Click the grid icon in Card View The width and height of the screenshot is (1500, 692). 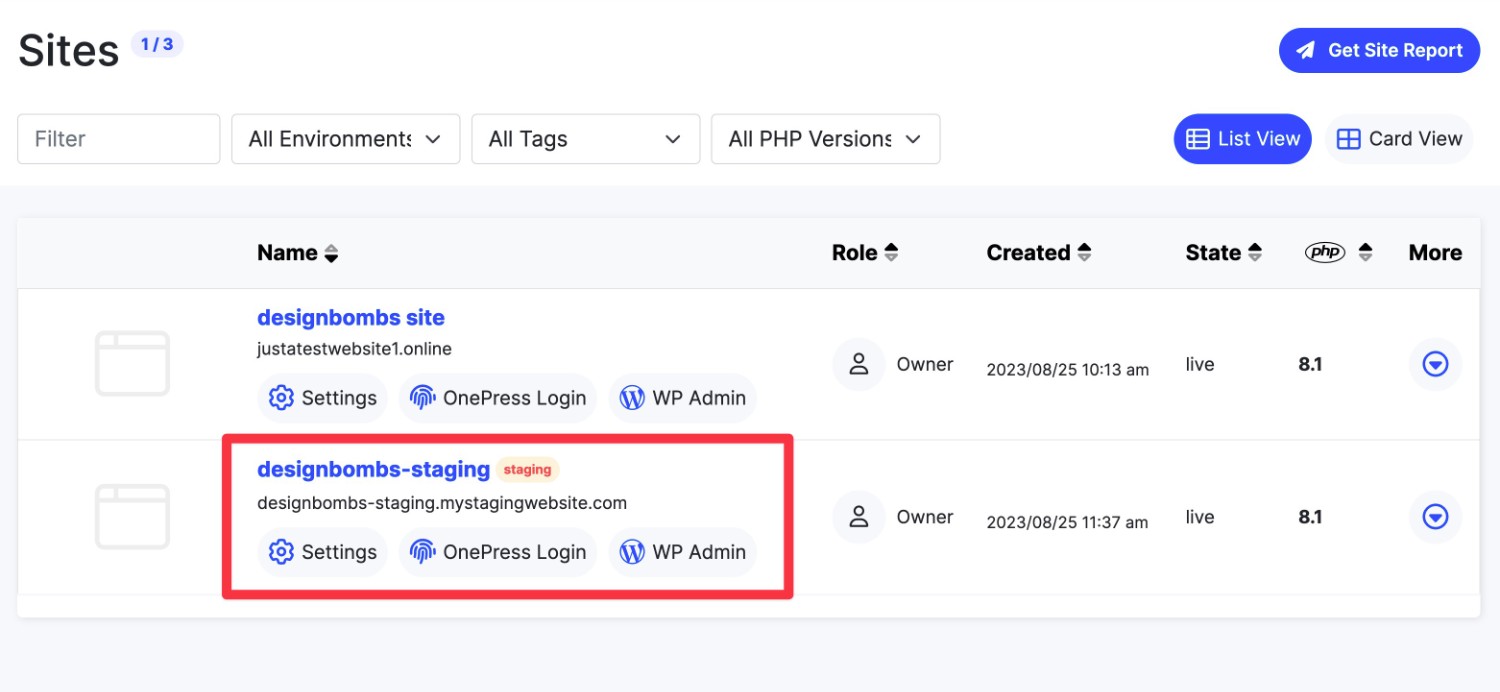1348,140
